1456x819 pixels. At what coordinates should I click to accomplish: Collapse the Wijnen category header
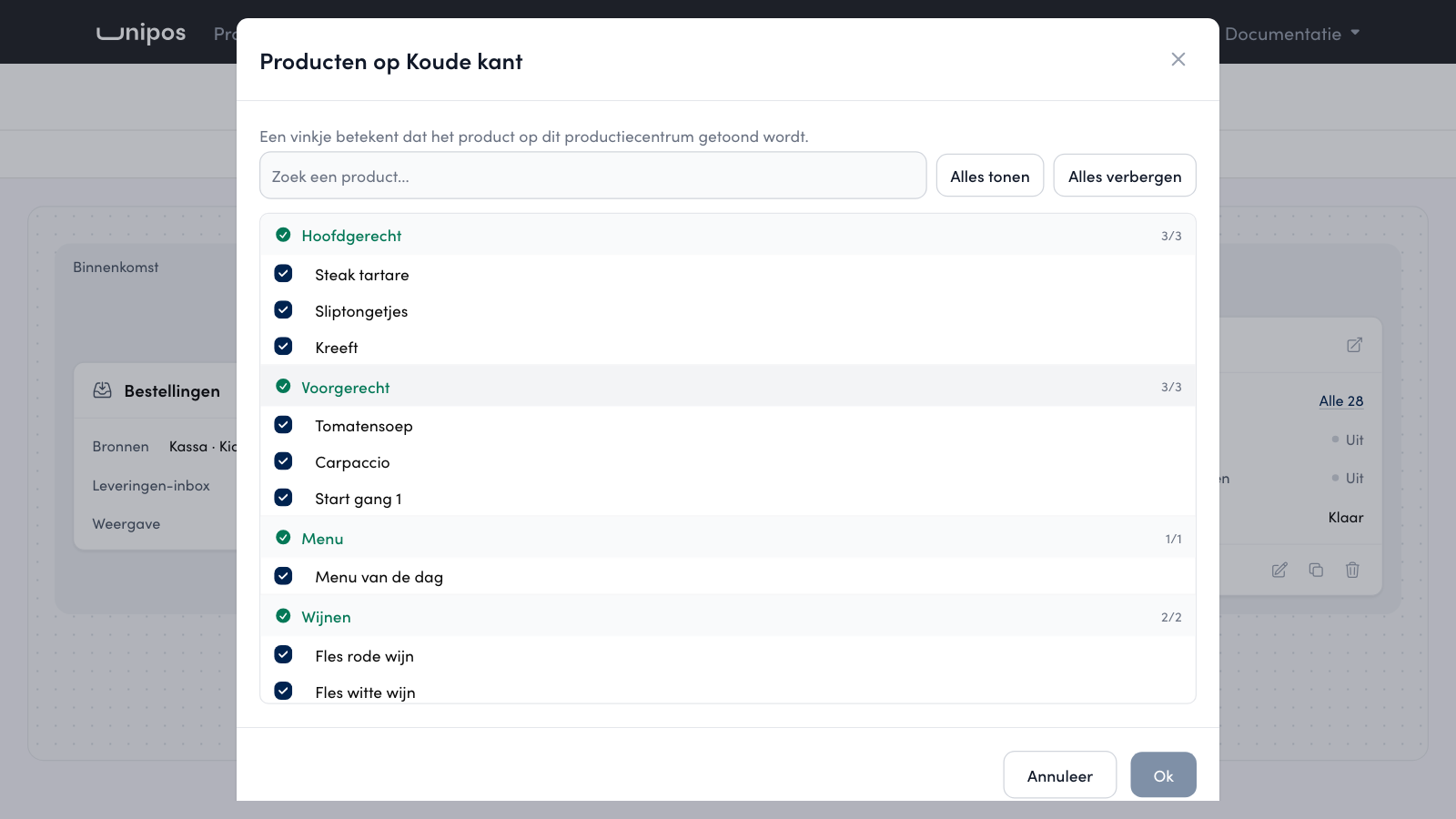coord(728,616)
